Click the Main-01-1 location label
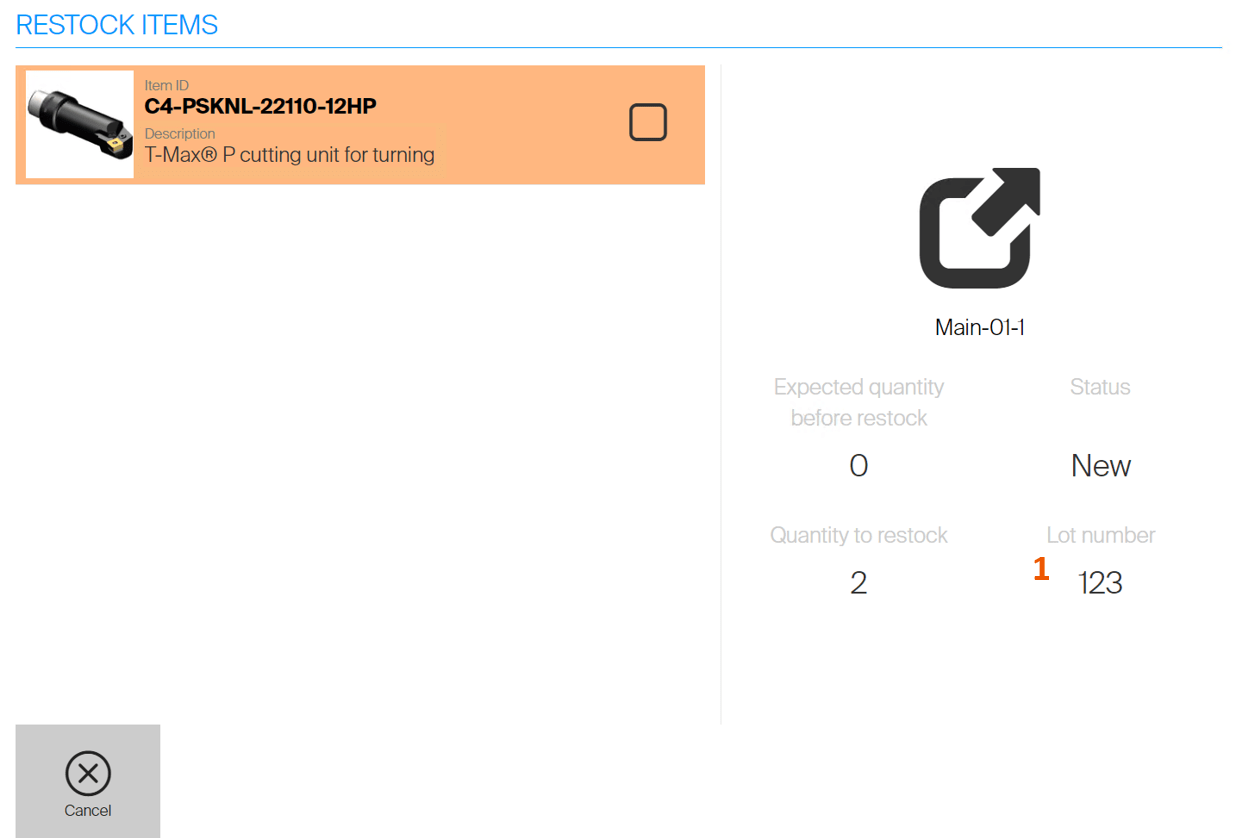1237x838 pixels. tap(979, 327)
